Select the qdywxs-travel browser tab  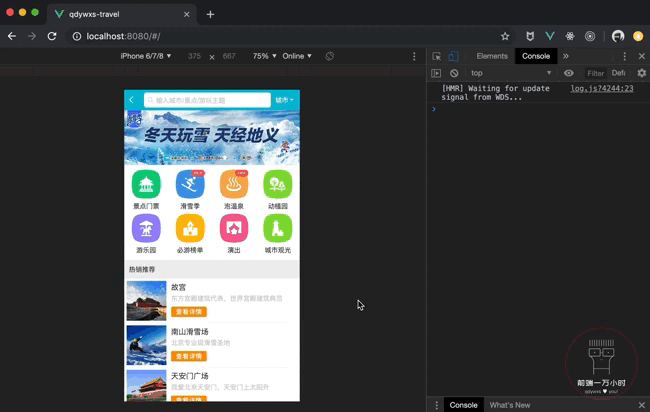point(121,15)
